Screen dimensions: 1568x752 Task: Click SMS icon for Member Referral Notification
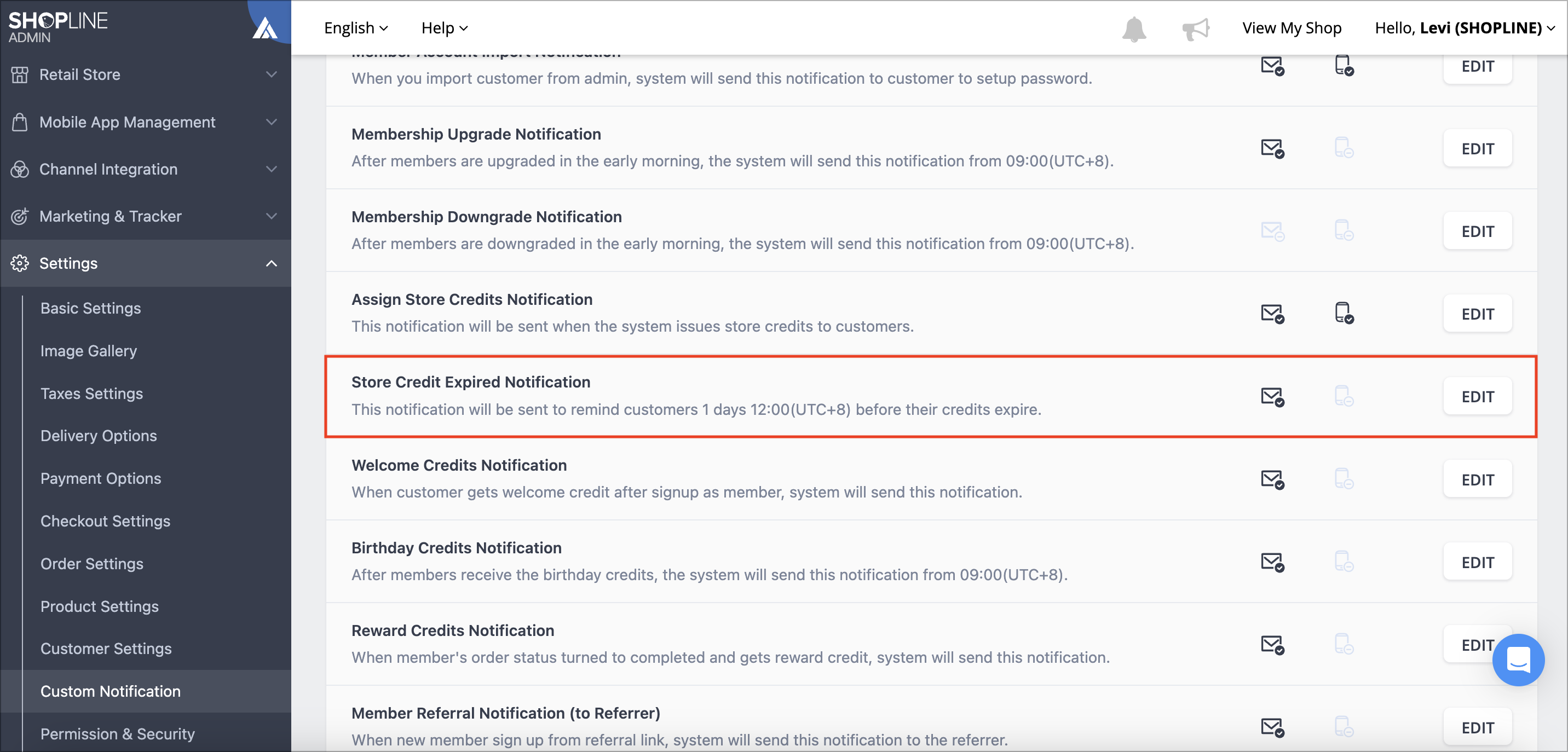[1344, 728]
